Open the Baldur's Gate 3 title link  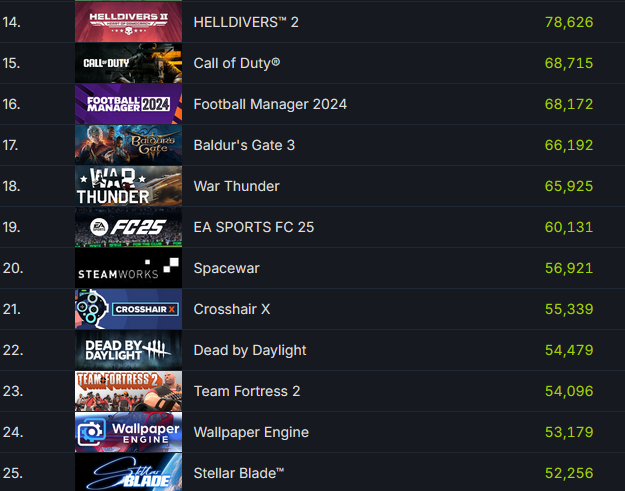(244, 145)
